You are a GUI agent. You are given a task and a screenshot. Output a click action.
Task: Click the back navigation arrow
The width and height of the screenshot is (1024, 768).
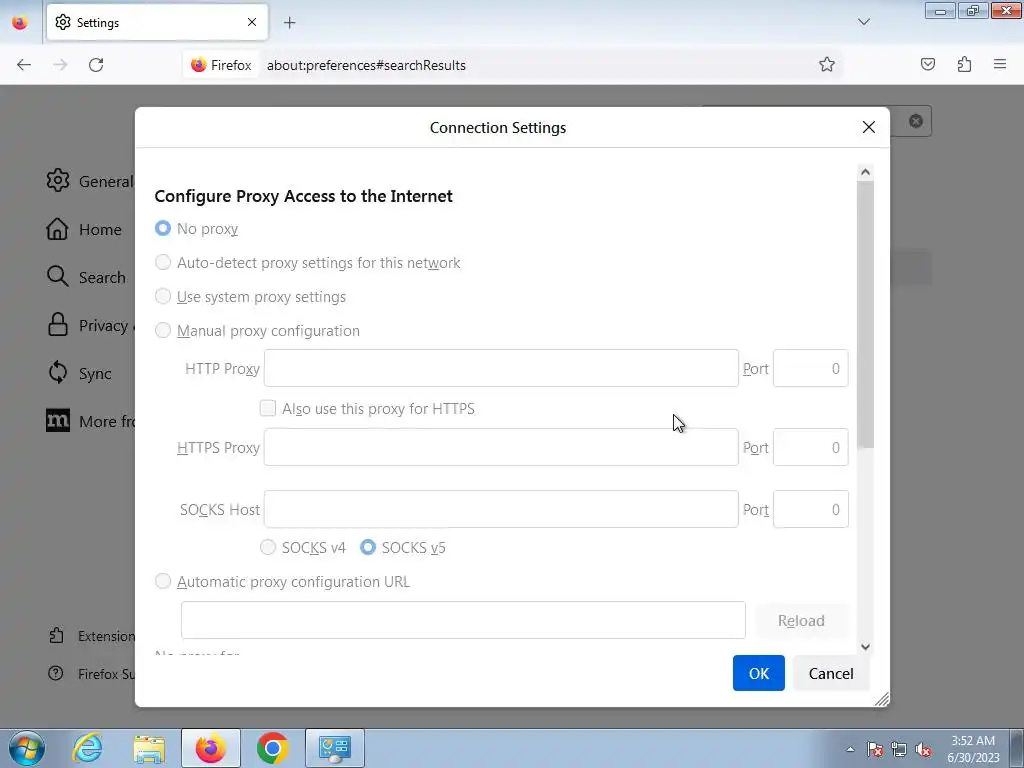(24, 65)
